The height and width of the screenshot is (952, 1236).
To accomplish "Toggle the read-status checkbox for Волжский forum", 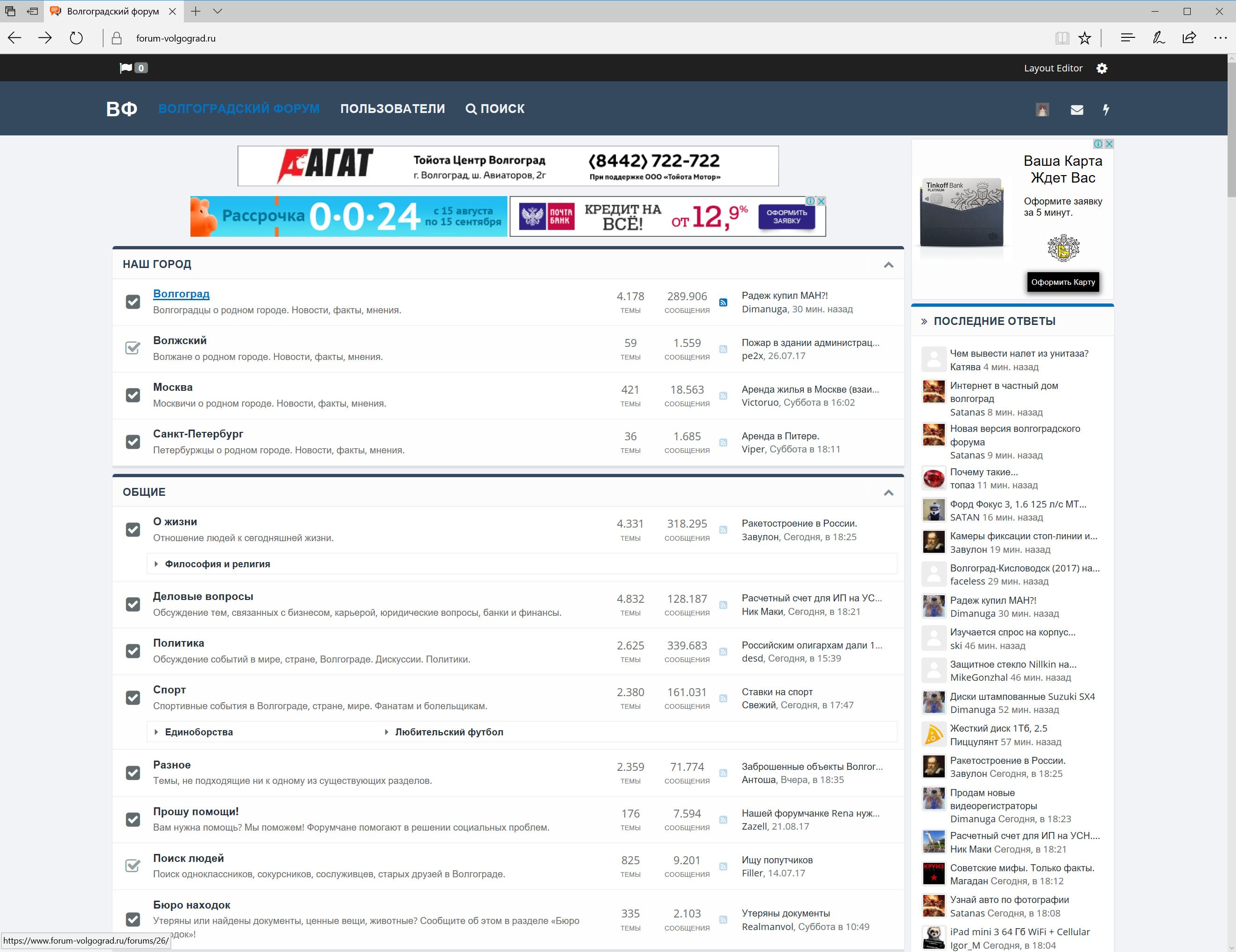I will click(x=133, y=348).
